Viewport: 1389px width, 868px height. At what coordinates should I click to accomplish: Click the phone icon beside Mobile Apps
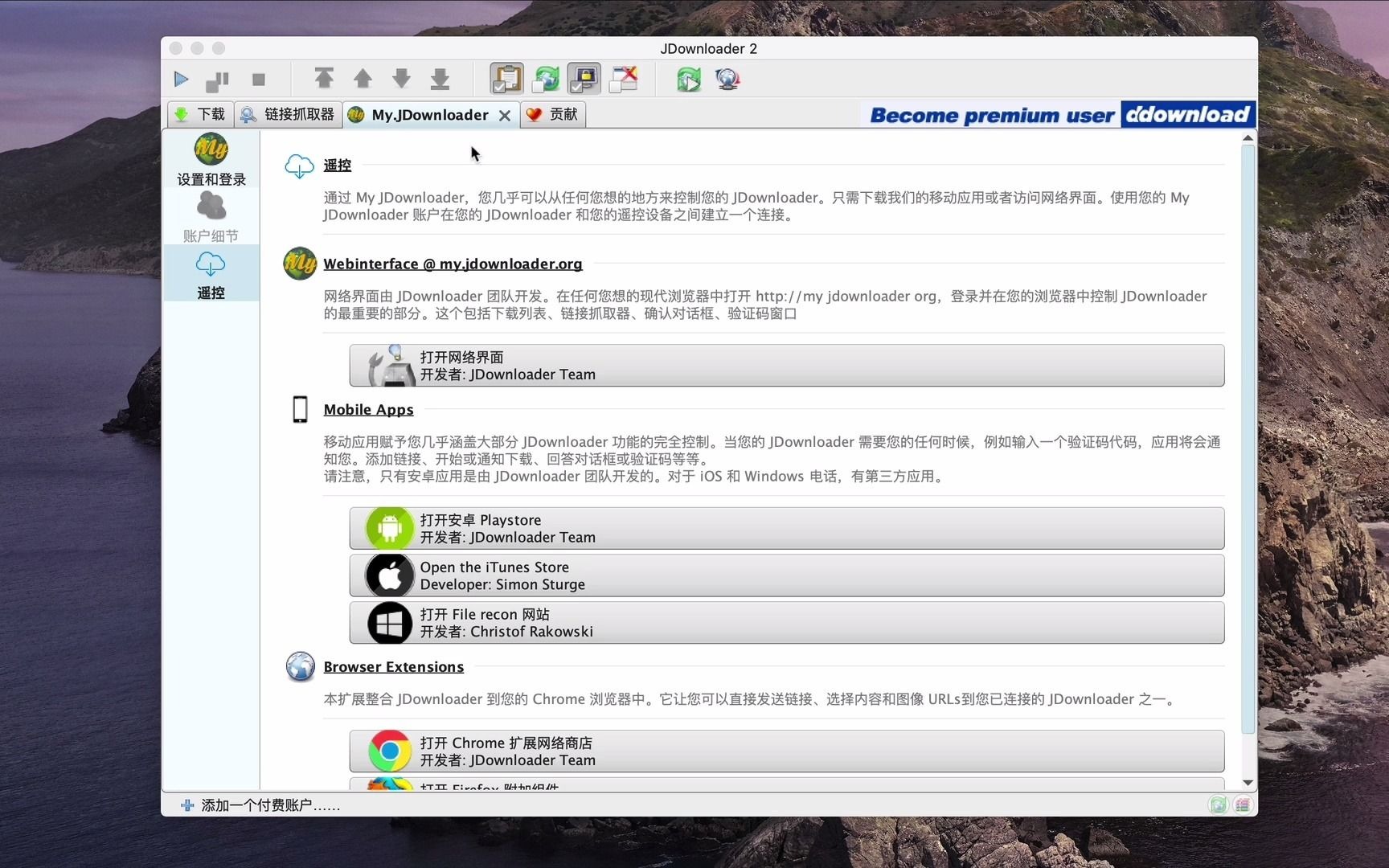click(300, 409)
